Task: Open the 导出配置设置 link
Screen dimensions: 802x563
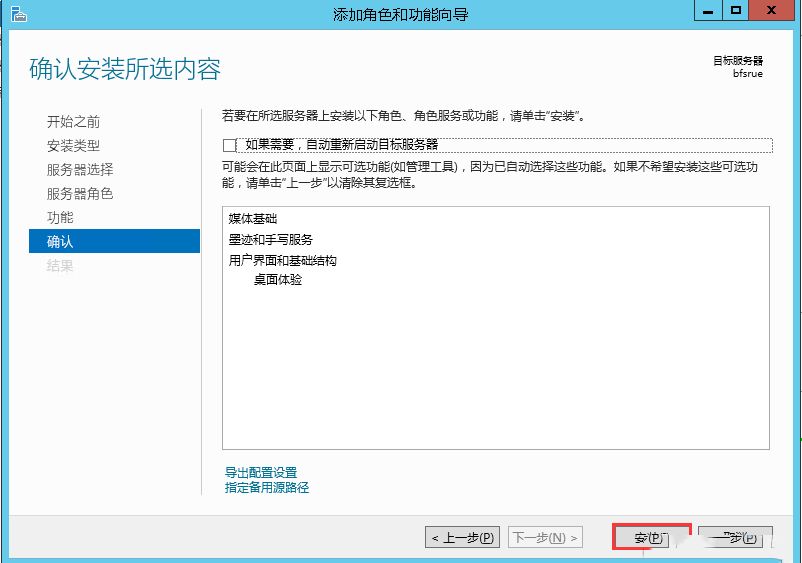Action: point(261,473)
